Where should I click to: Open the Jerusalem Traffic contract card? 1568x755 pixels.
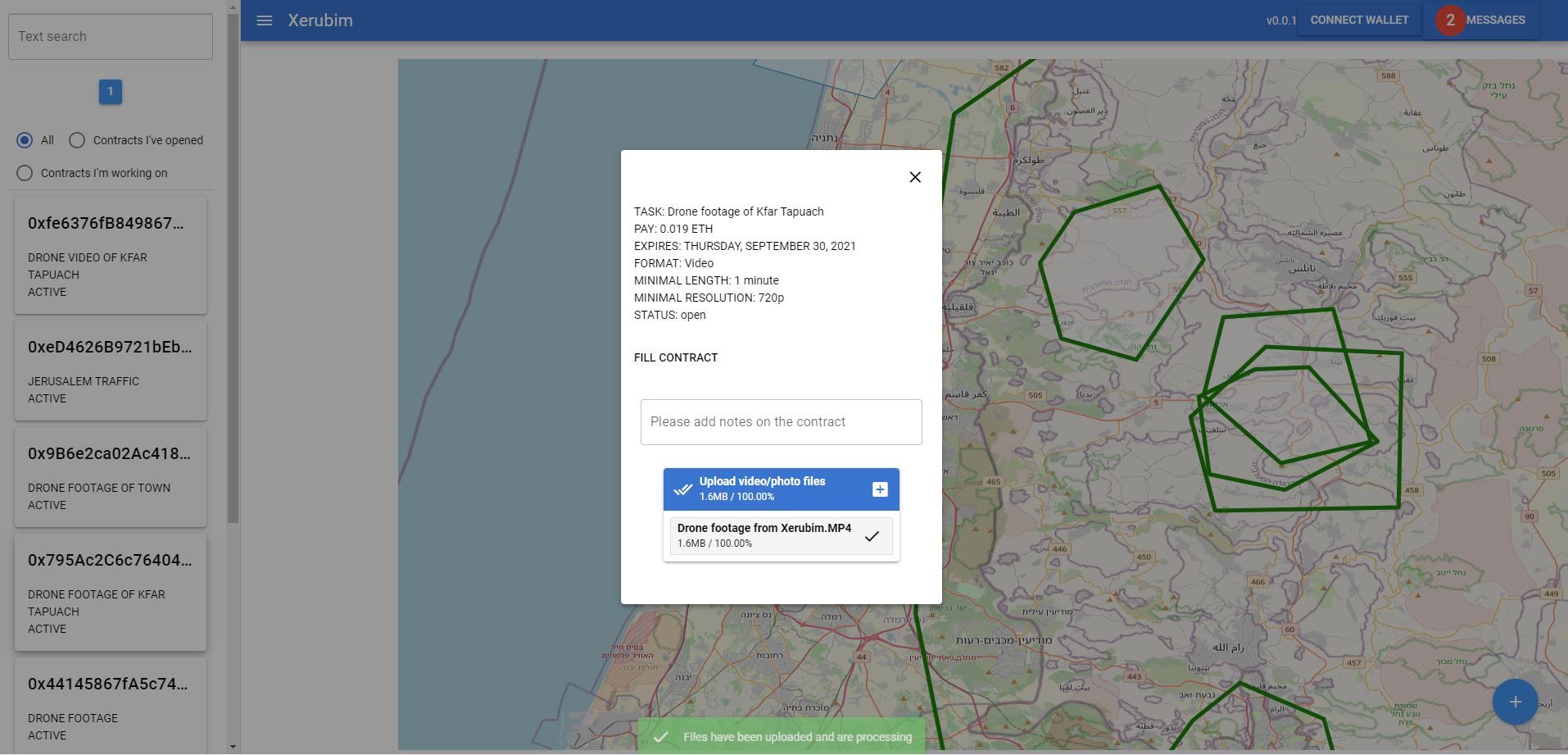pyautogui.click(x=111, y=371)
